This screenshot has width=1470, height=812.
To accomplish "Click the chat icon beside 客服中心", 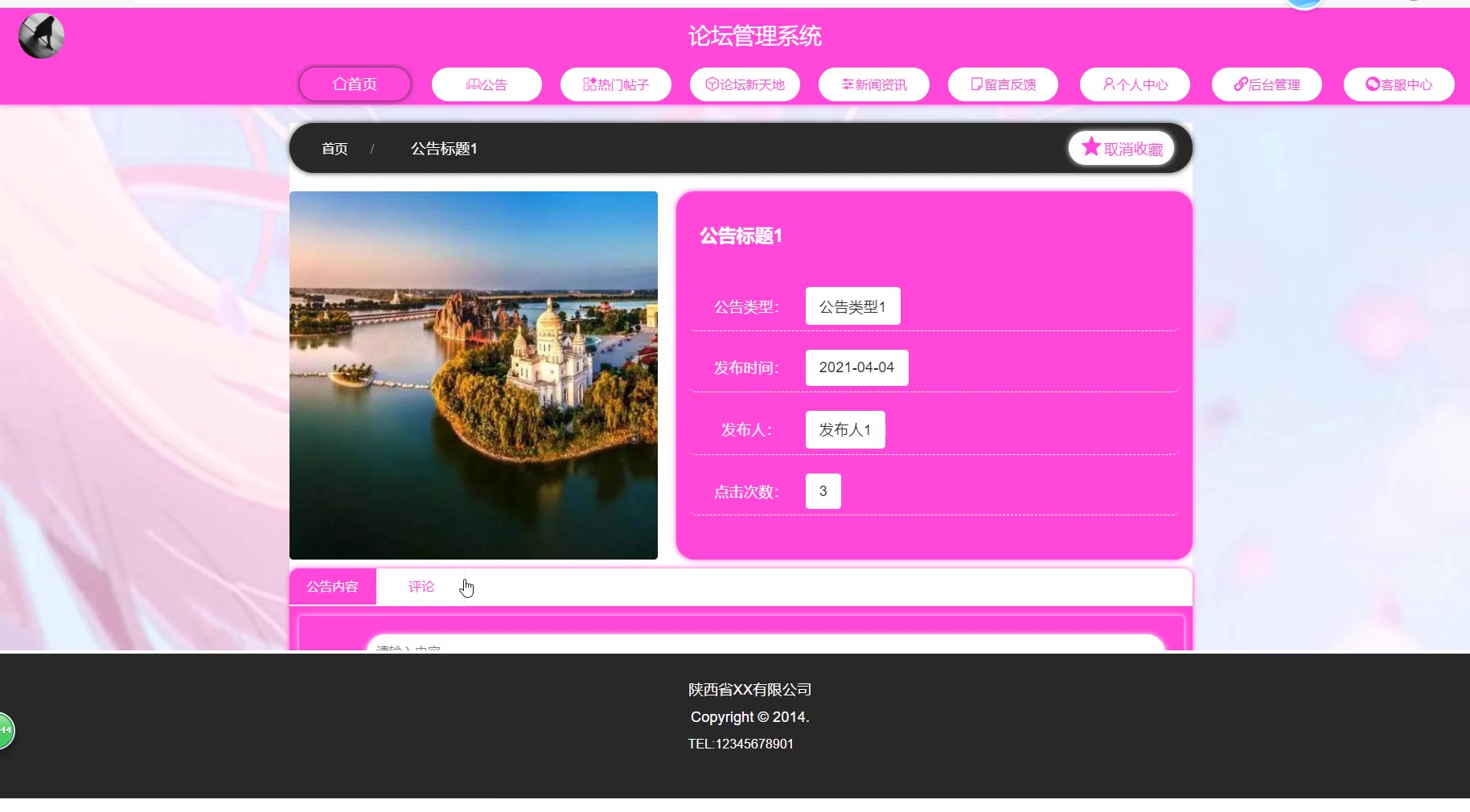I will (1373, 84).
